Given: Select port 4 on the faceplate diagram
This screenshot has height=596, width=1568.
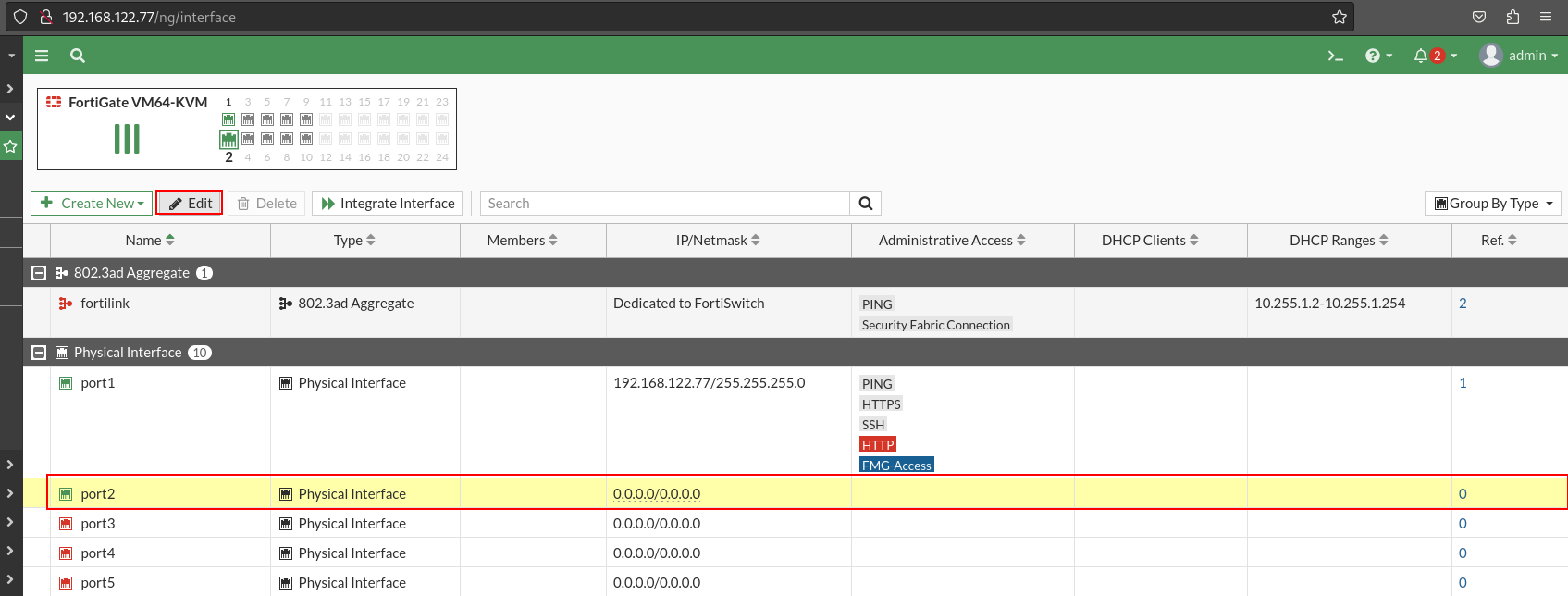Looking at the screenshot, I should 248,139.
